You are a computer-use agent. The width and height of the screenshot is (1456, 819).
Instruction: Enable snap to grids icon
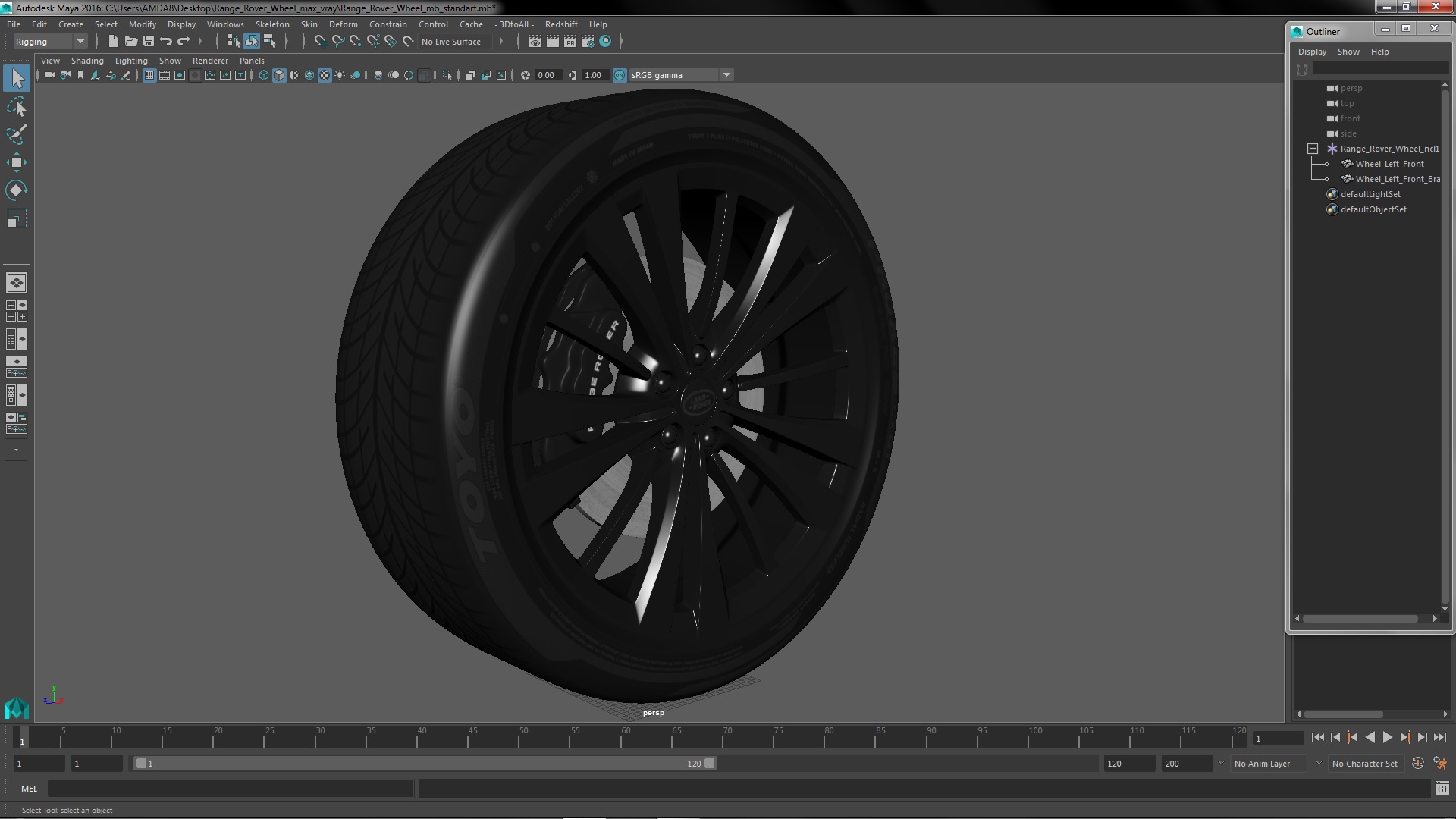[321, 42]
